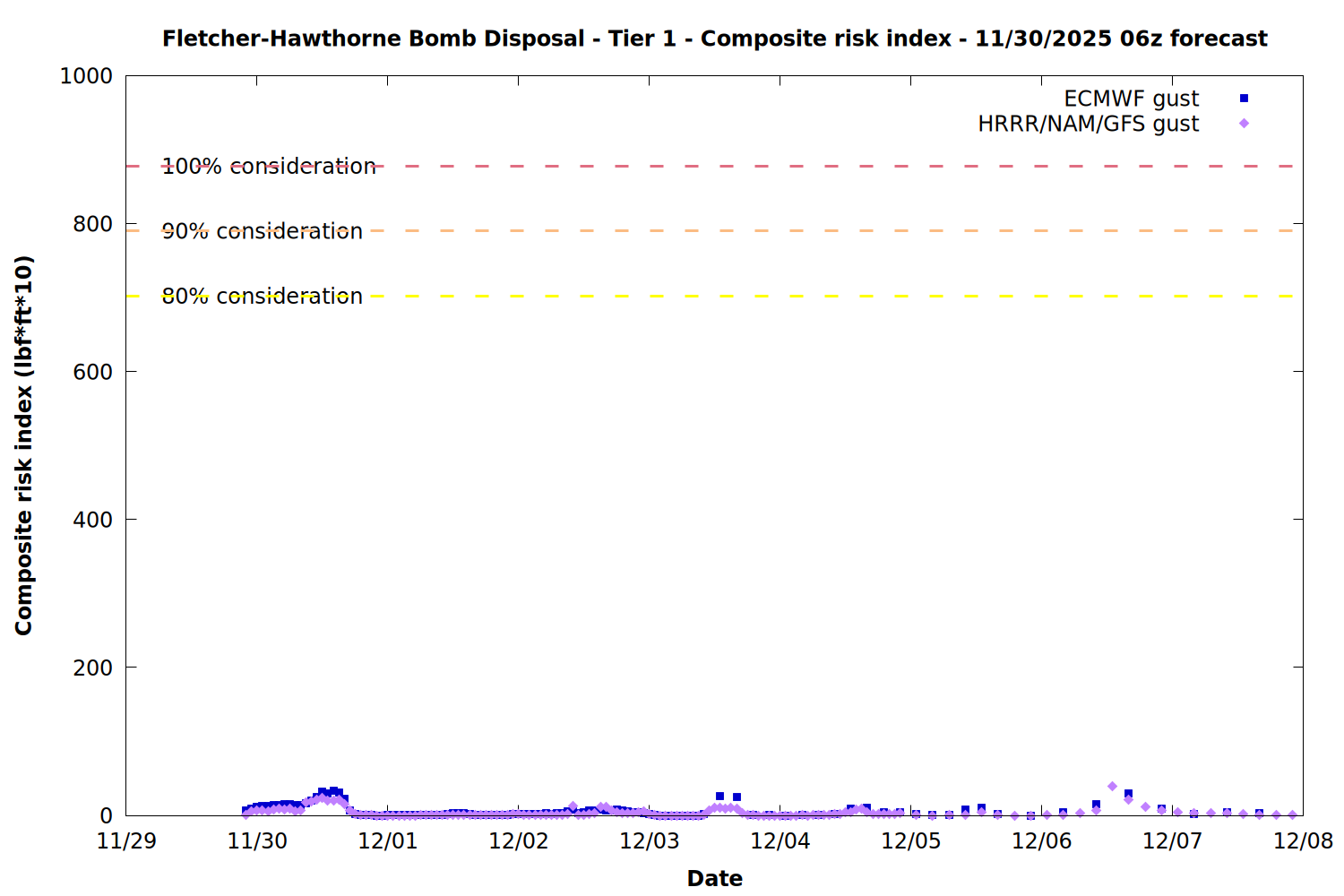Image resolution: width=1344 pixels, height=896 pixels.
Task: Select the "90% consideration" threshold label
Action: tap(263, 231)
